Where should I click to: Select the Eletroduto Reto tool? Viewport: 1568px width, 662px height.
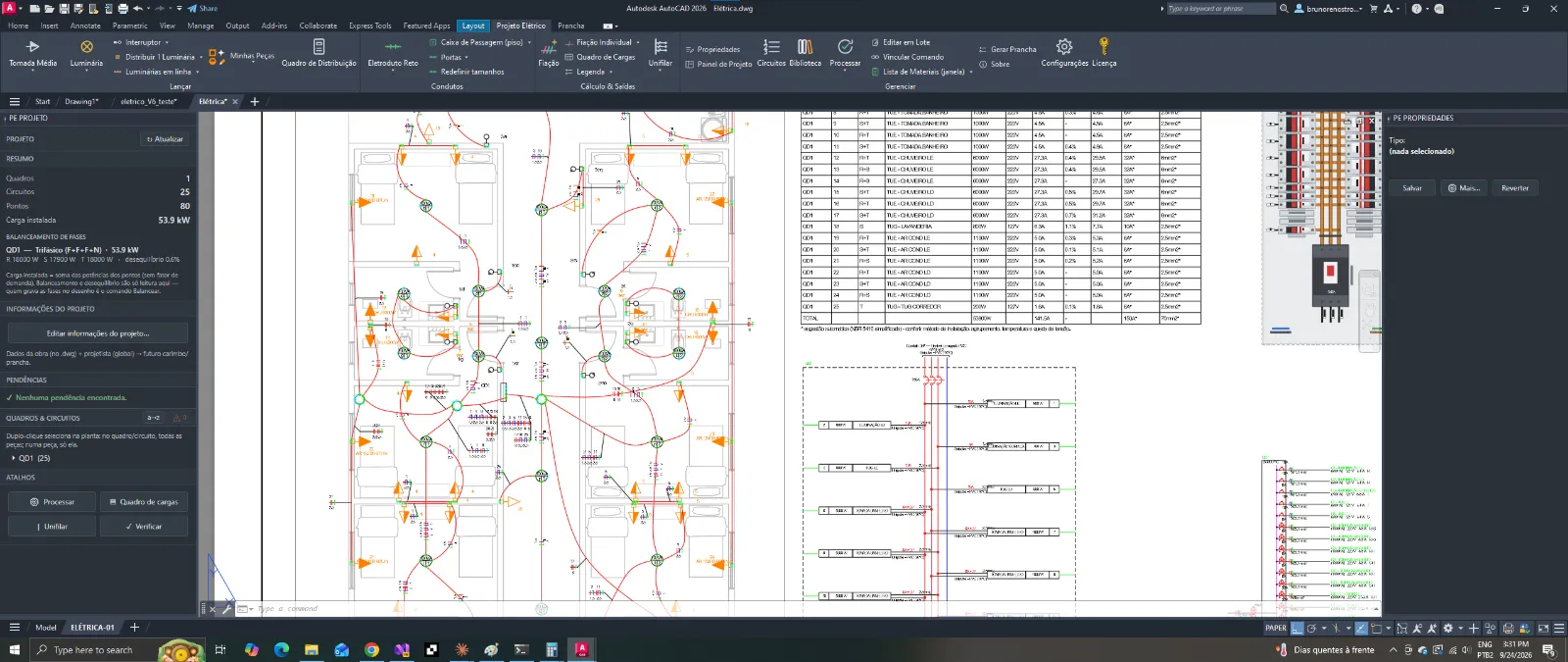click(393, 53)
